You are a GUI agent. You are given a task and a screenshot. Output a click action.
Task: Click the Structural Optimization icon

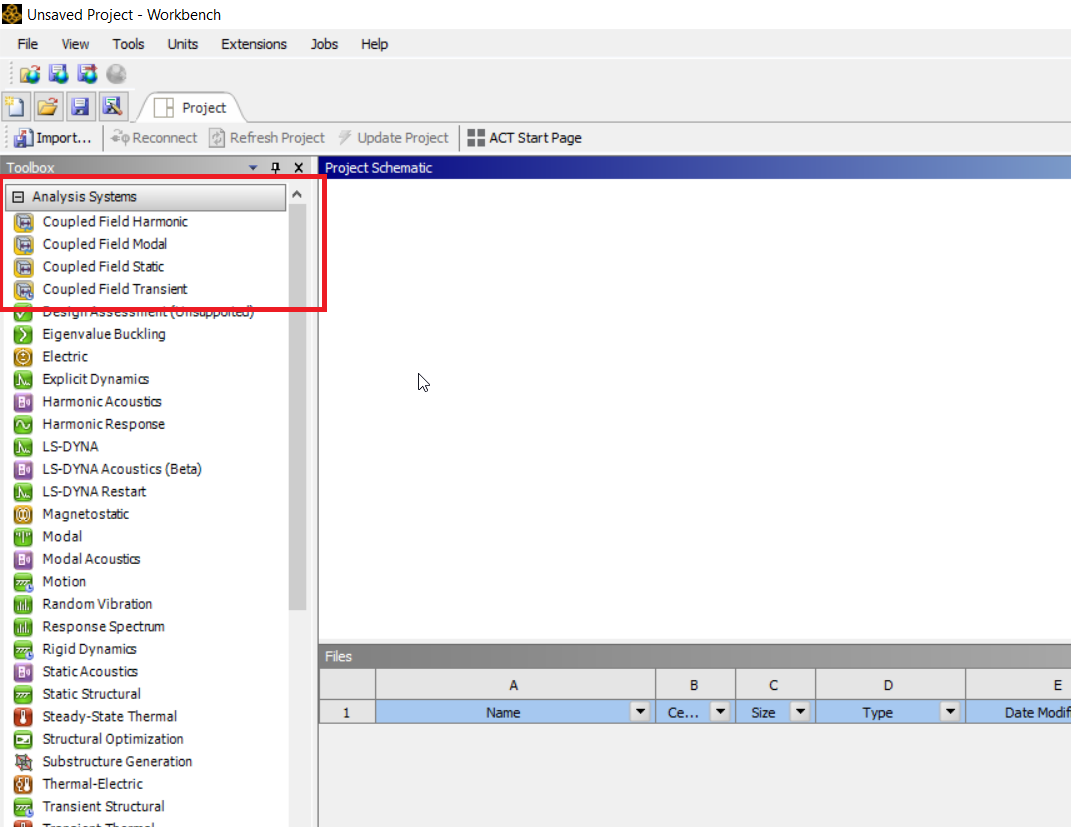[23, 740]
